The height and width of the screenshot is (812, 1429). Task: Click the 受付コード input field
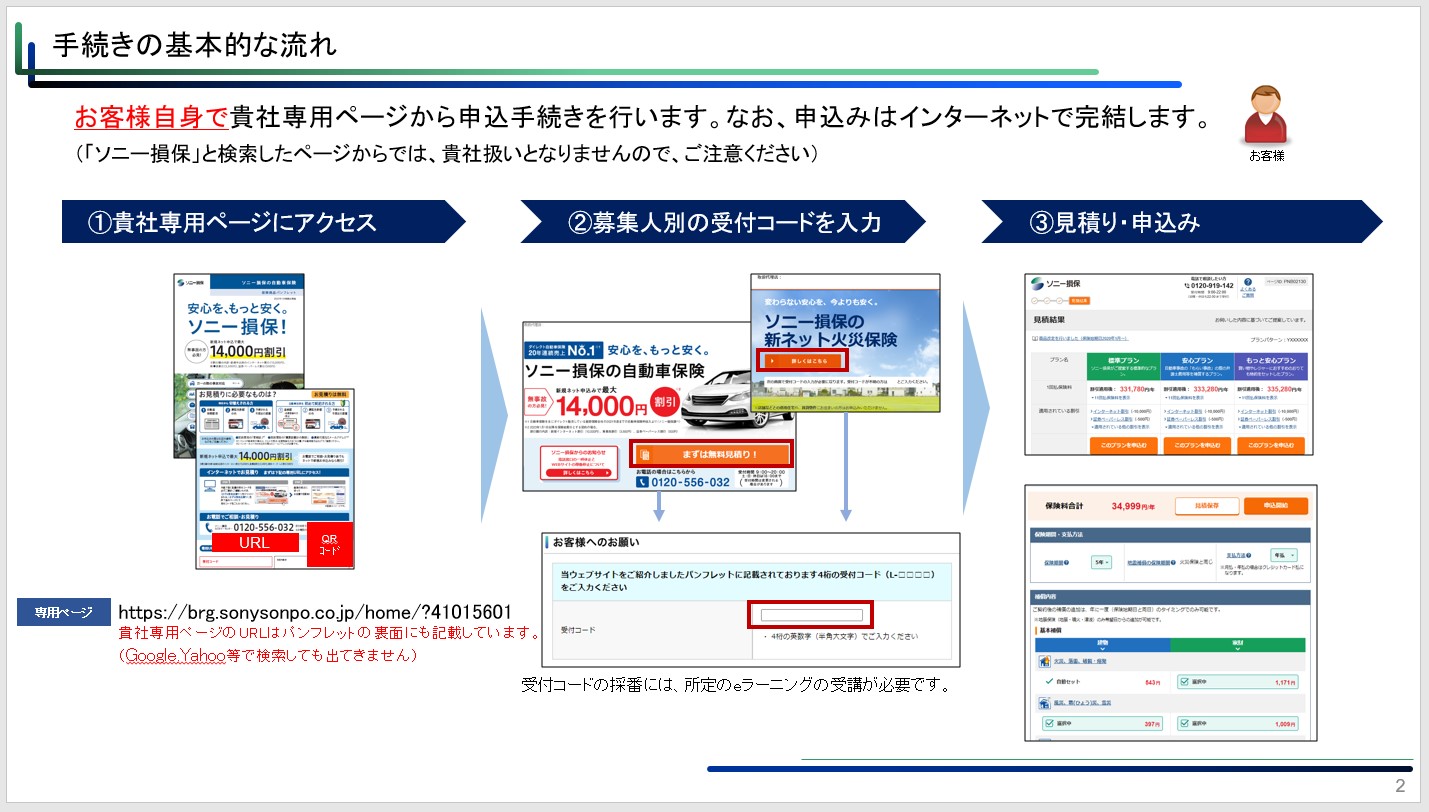tap(811, 614)
